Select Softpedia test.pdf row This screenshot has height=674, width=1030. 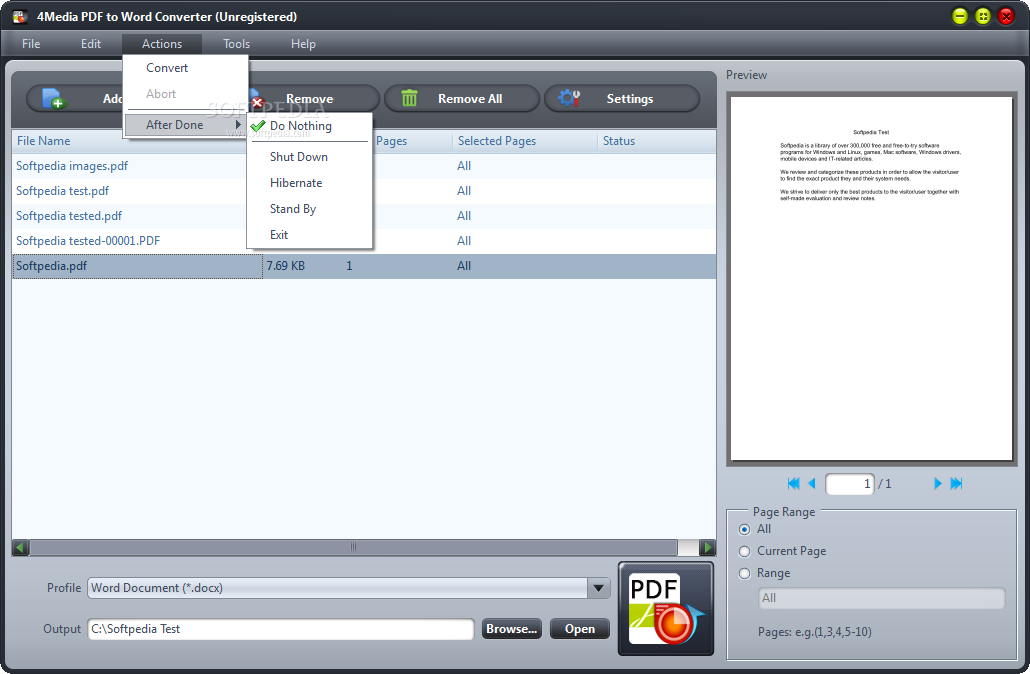click(364, 191)
